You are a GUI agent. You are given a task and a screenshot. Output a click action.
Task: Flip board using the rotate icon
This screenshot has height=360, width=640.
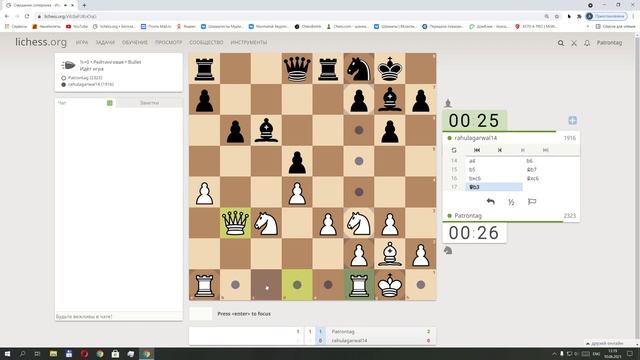point(454,150)
